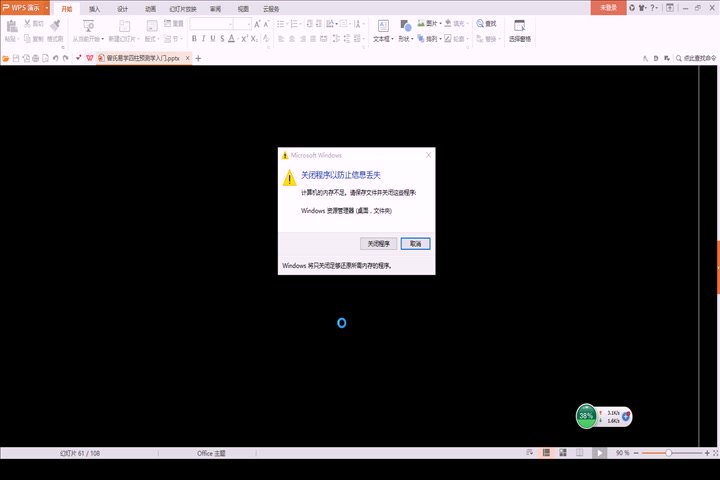The height and width of the screenshot is (480, 720).
Task: Click the Copy icon in ribbon
Action: (x=28, y=39)
